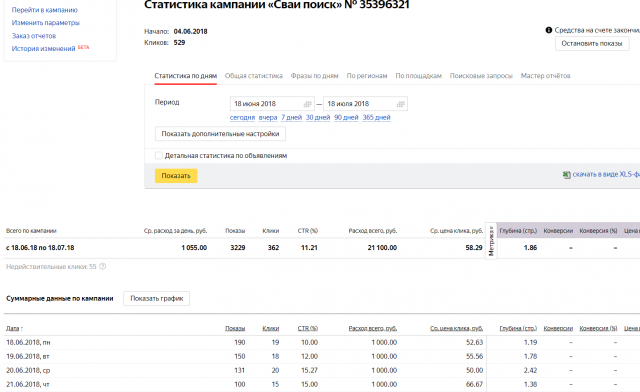
Task: Open the Изменить параметры link
Action: (45, 23)
